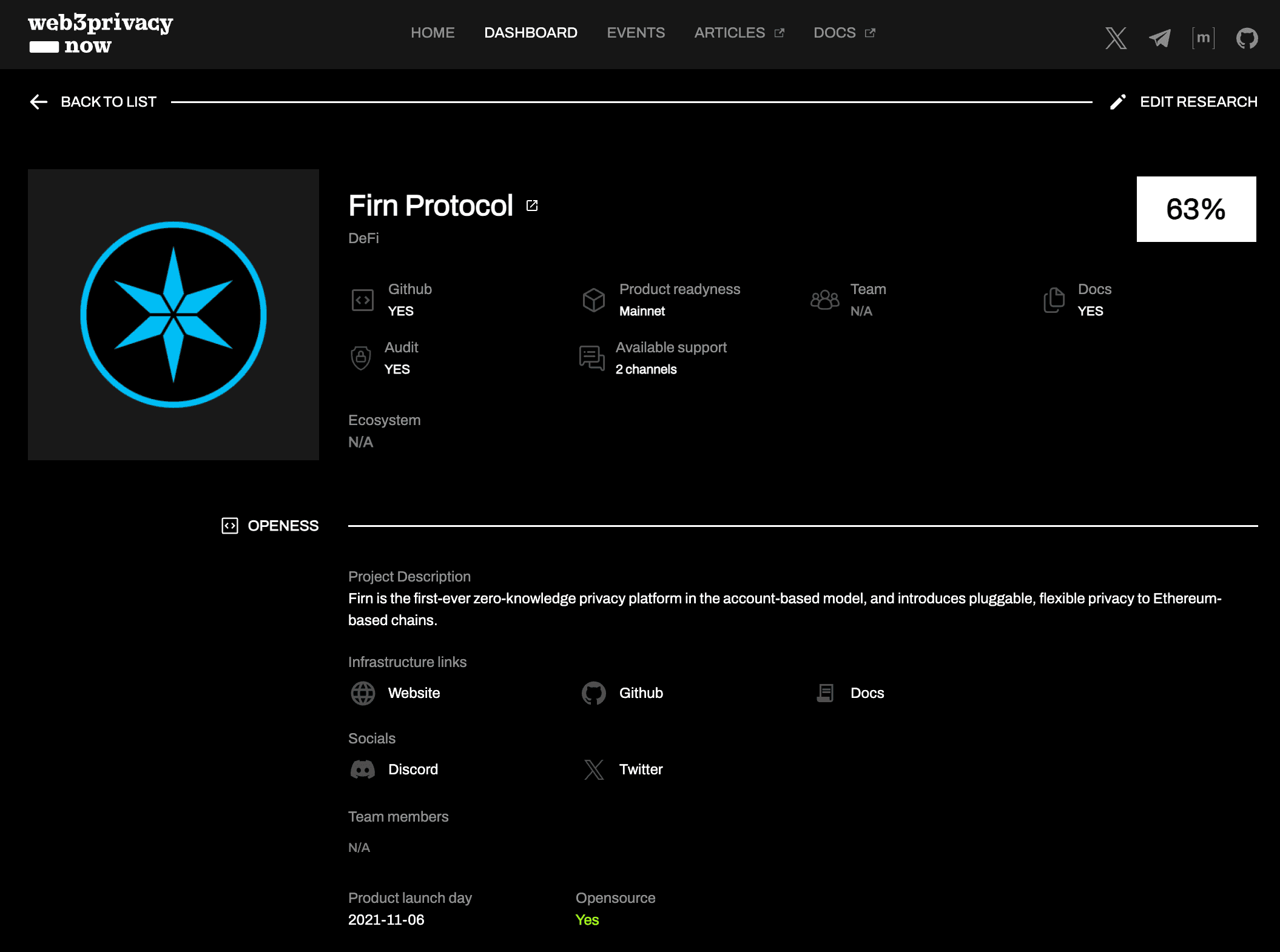Viewport: 1280px width, 952px height.
Task: Open the DOCS external link in navbar
Action: pyautogui.click(x=844, y=33)
